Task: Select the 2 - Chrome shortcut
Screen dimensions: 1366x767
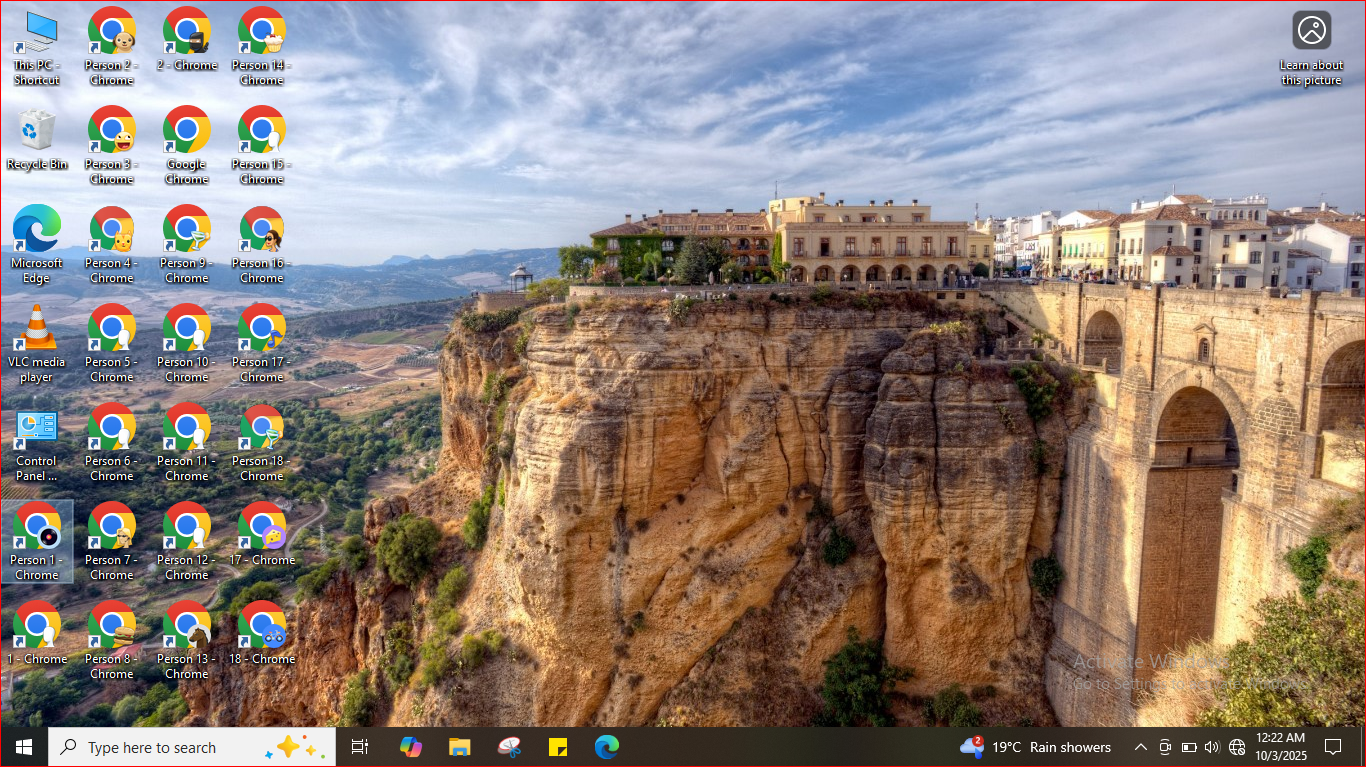Action: [x=187, y=40]
